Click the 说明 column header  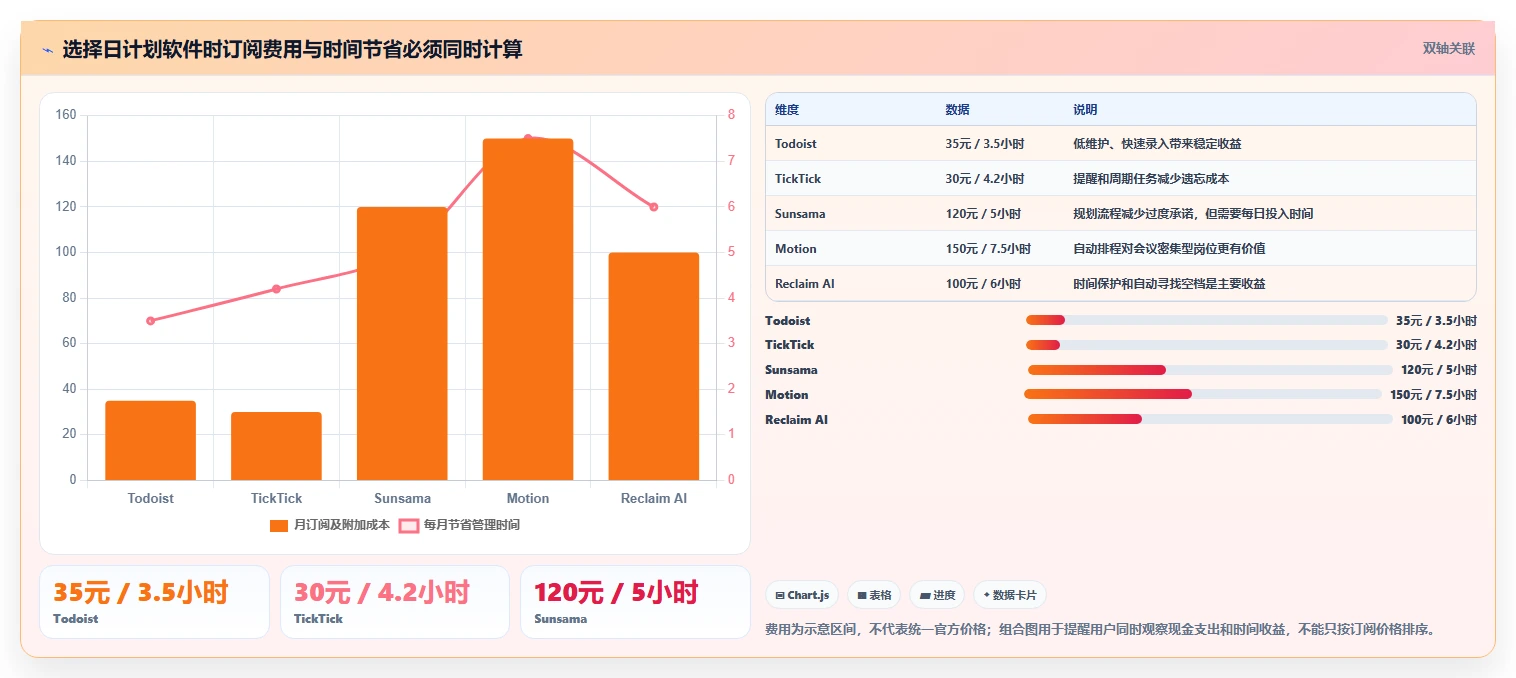click(x=1085, y=110)
